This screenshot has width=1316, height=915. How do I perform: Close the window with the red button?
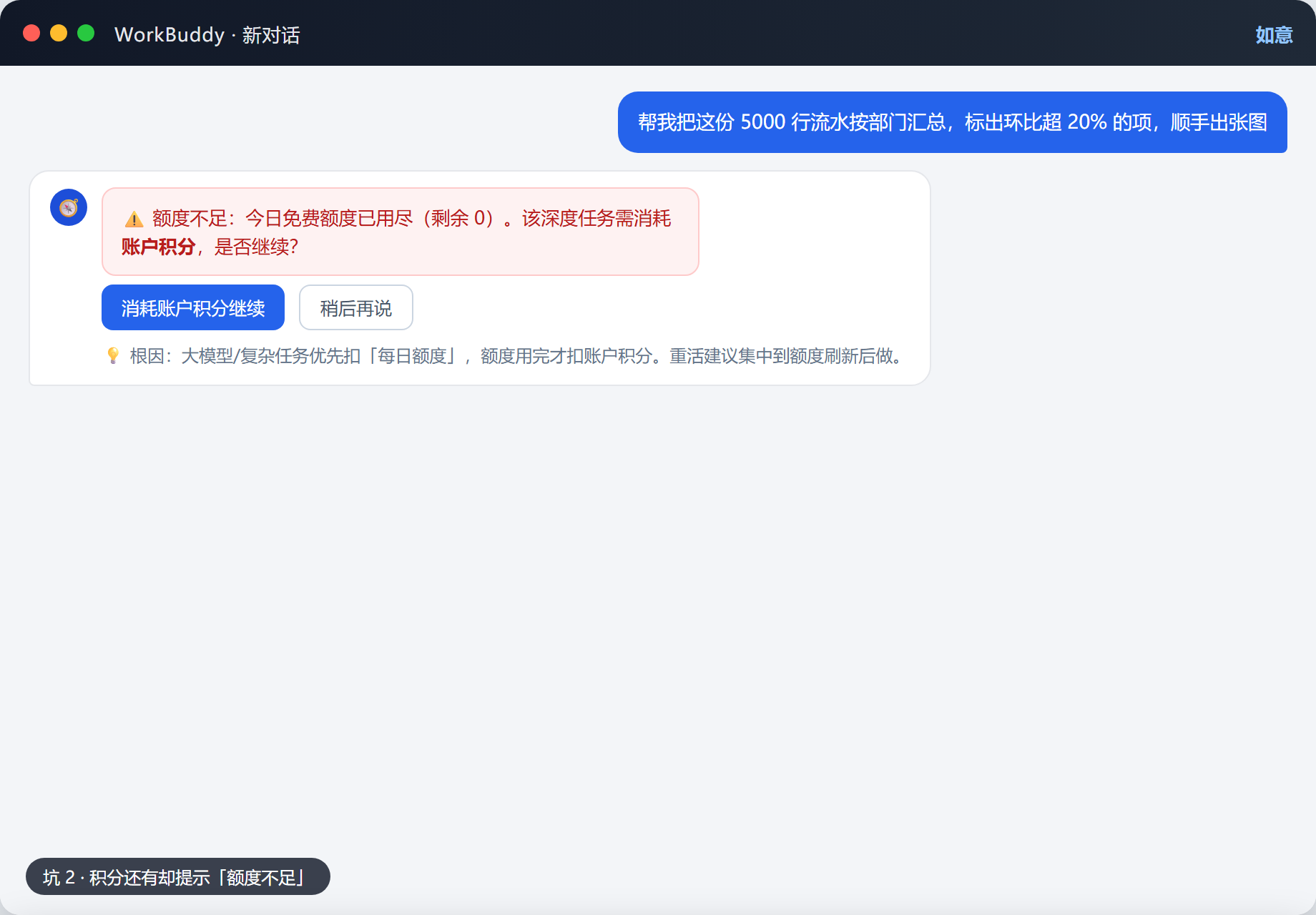click(x=31, y=33)
